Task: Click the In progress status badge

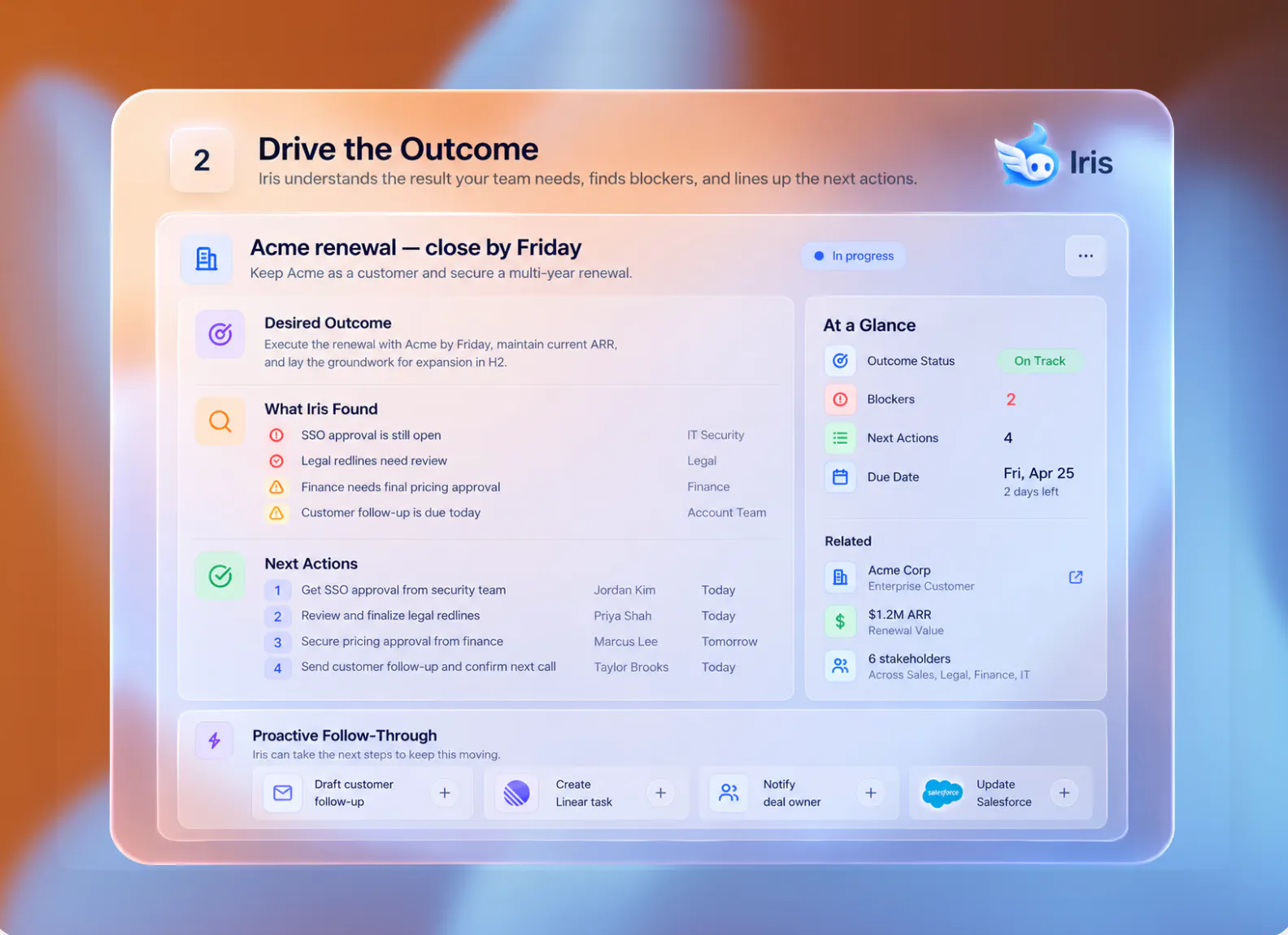Action: pyautogui.click(x=854, y=256)
